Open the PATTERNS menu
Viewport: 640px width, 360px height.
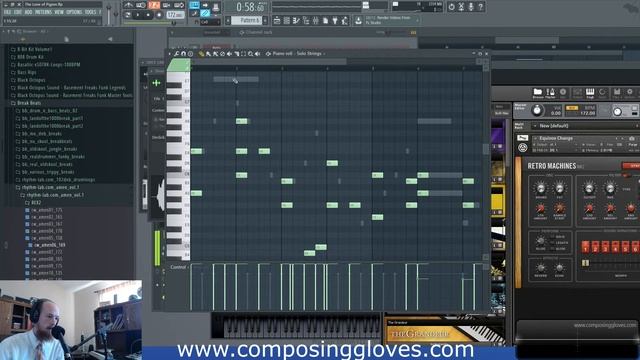43,12
